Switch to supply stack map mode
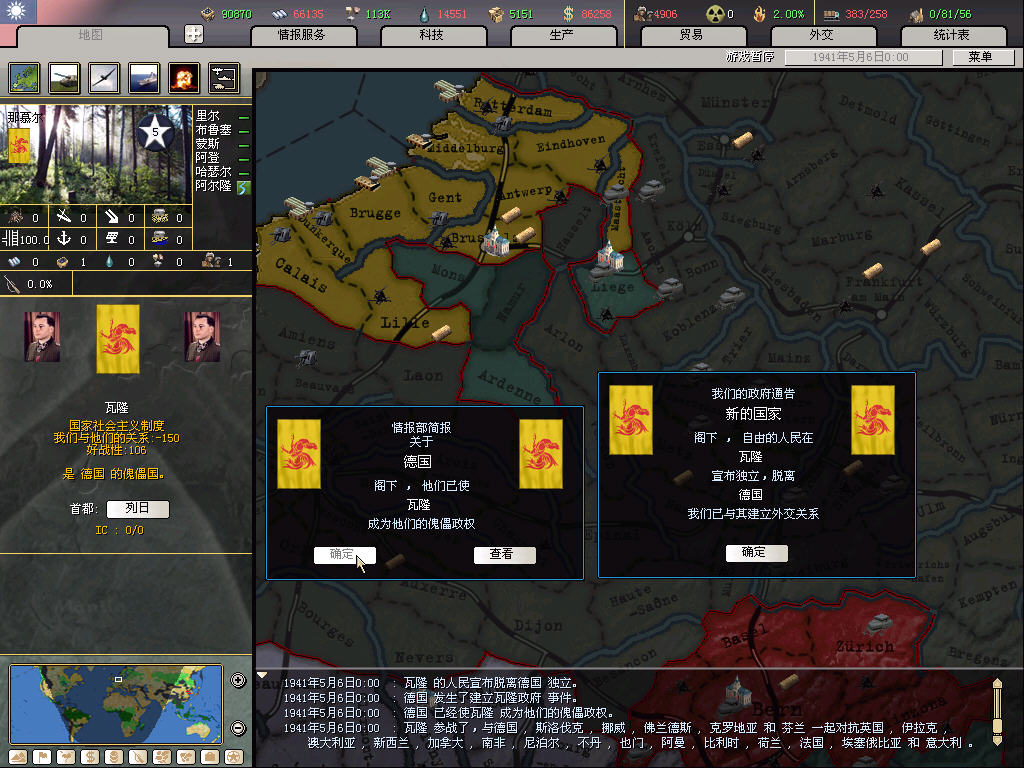 (114, 757)
